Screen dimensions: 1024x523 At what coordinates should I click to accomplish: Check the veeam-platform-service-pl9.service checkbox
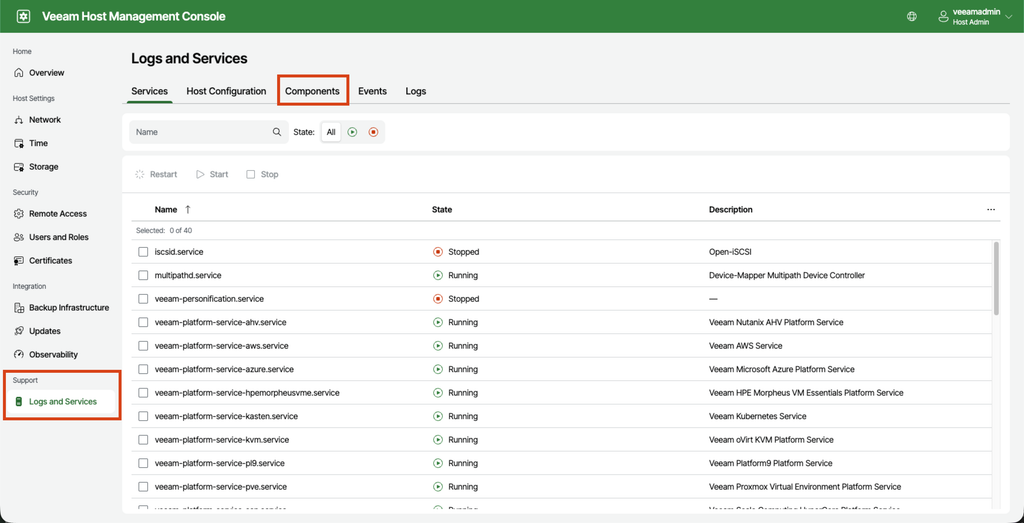tap(143, 464)
